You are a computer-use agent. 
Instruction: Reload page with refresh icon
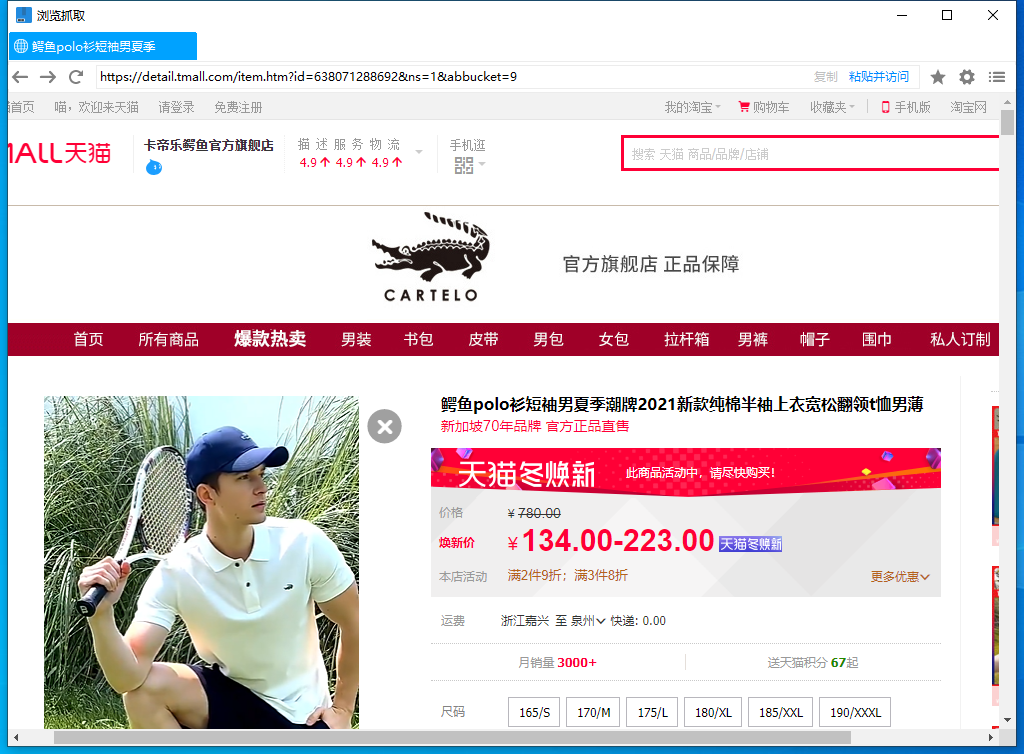coord(76,77)
